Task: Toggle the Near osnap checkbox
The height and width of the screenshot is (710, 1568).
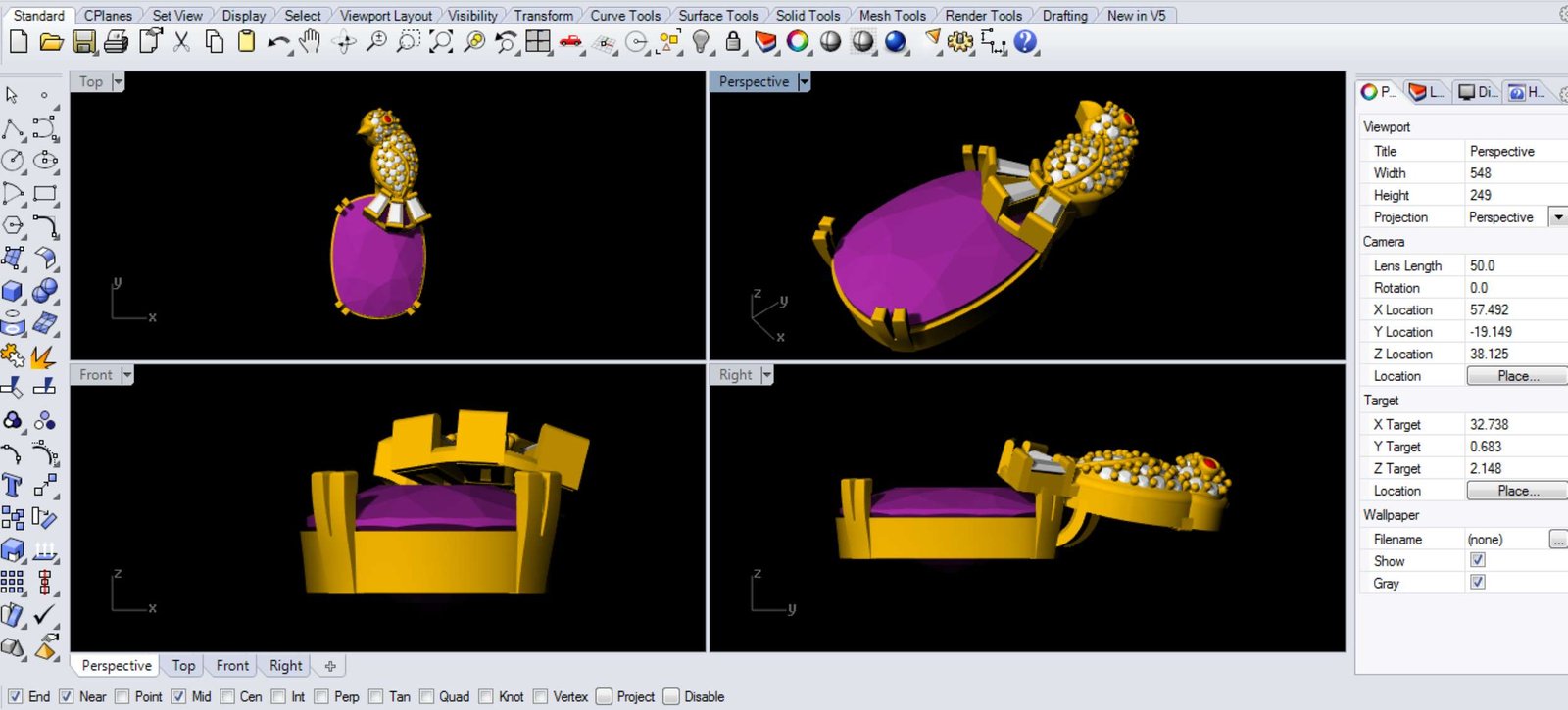Action: [x=67, y=696]
